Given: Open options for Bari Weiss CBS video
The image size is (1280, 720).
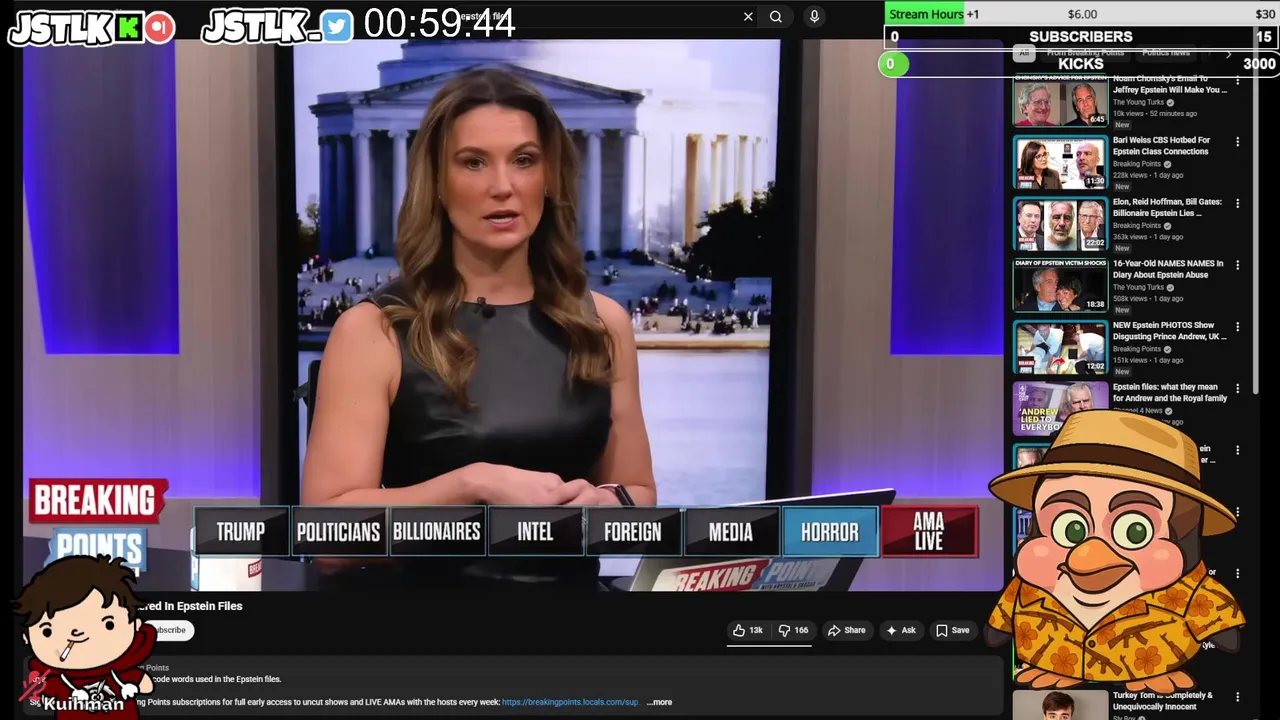Looking at the screenshot, I should point(1237,142).
